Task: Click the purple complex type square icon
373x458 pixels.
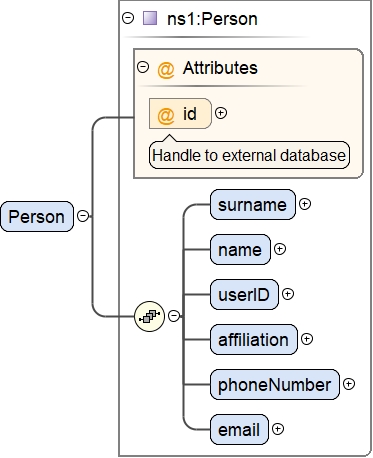Action: 150,18
